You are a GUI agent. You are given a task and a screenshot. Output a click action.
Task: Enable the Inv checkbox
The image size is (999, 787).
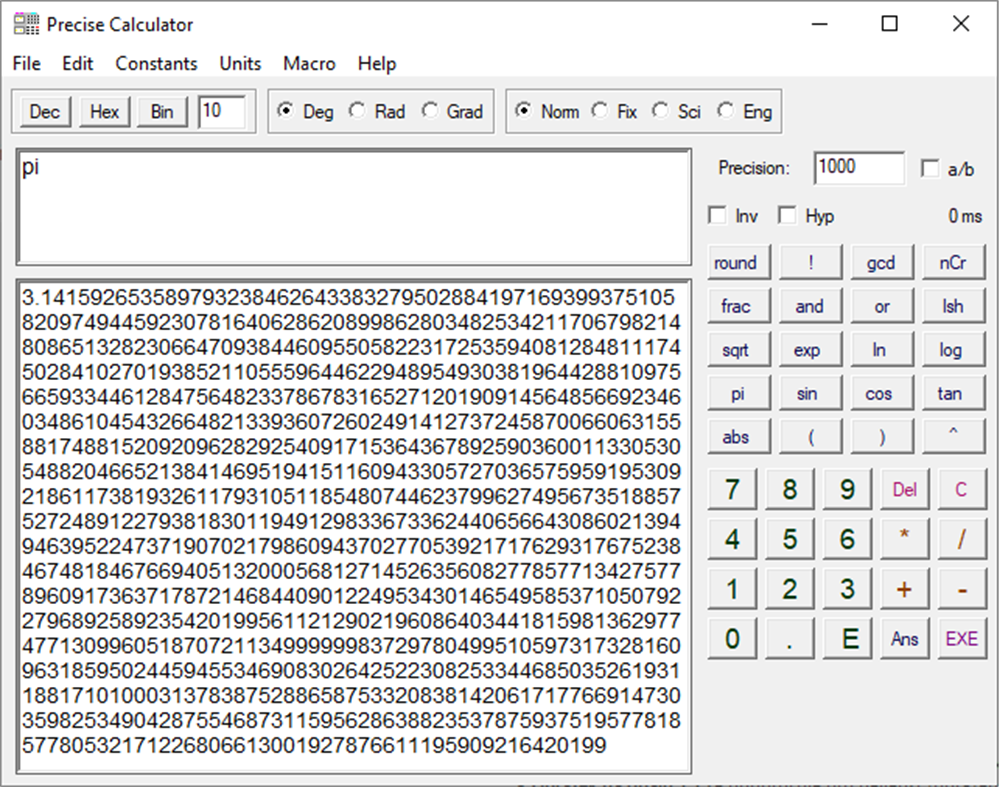[717, 215]
